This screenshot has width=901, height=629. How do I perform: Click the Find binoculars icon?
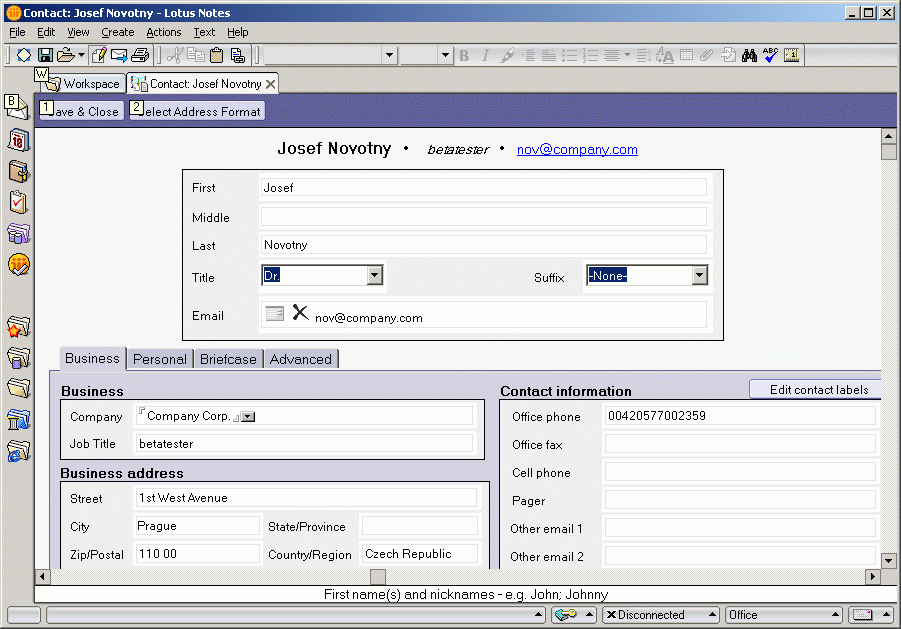tap(749, 55)
